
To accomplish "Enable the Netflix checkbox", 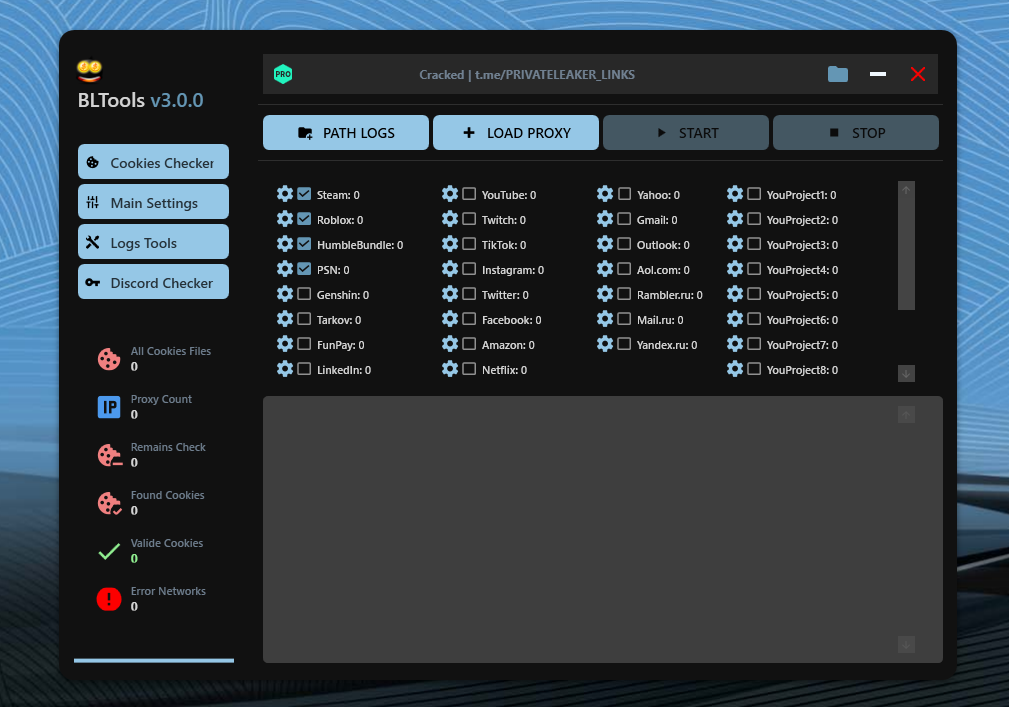I will pos(468,369).
